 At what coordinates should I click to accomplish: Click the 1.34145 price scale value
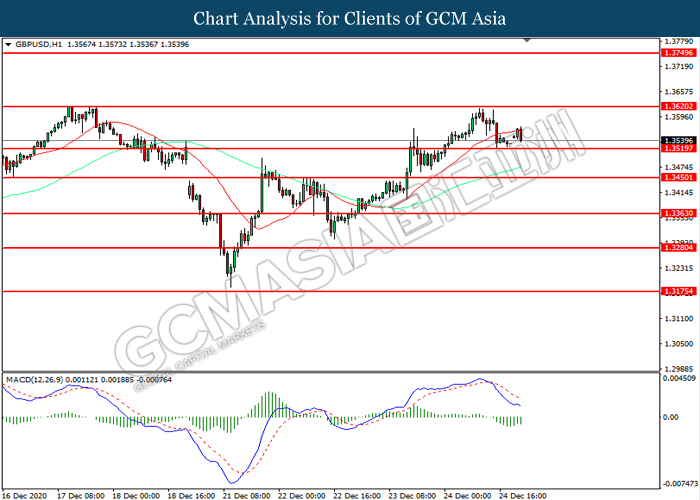click(x=679, y=193)
